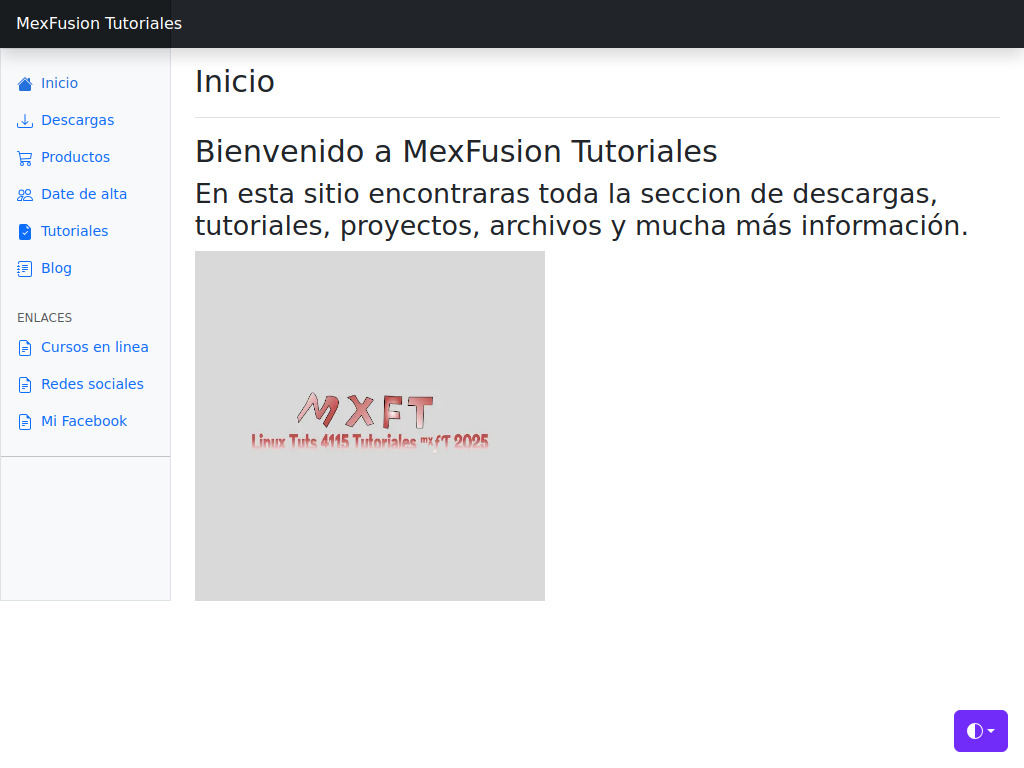1024x768 pixels.
Task: Open the Date de alta registration link
Action: 83,194
